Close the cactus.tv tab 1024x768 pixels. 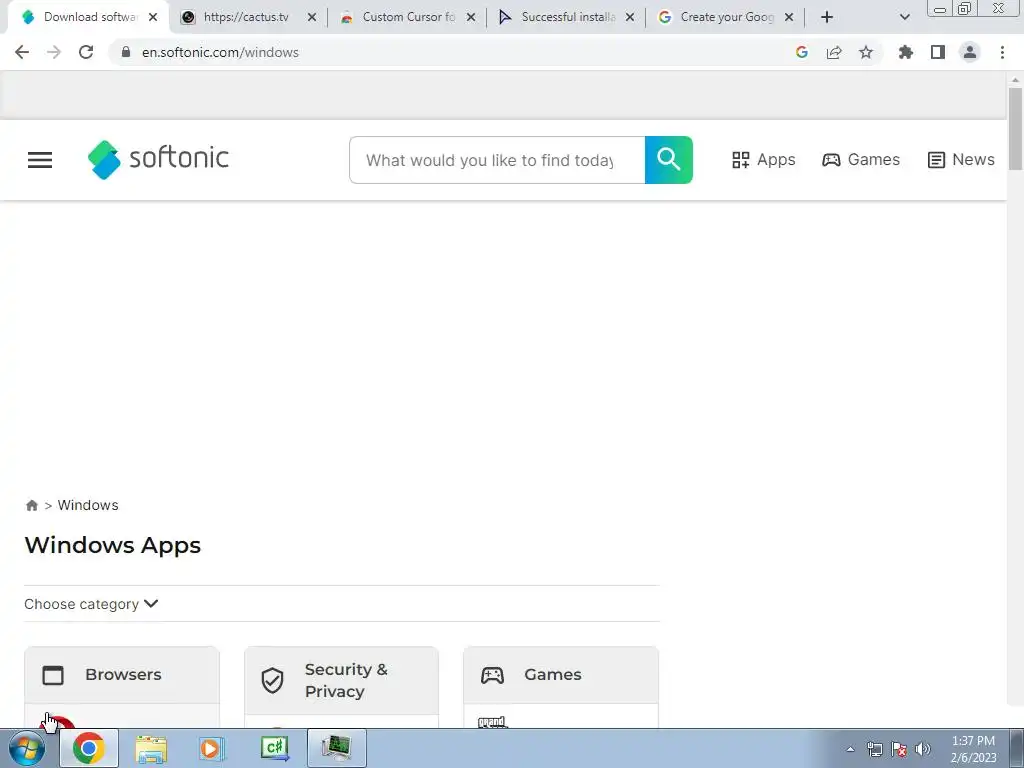pyautogui.click(x=312, y=18)
